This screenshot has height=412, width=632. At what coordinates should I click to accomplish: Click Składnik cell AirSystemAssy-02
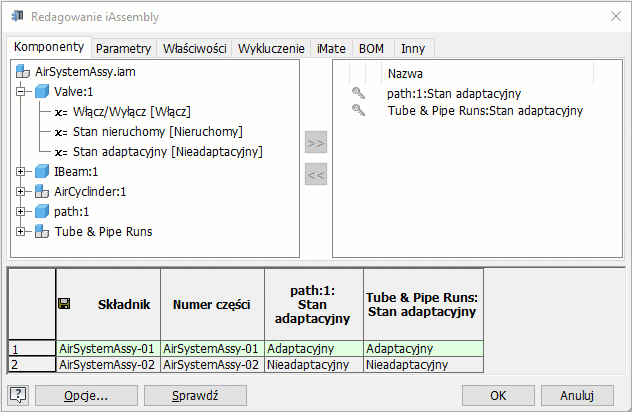[108, 364]
